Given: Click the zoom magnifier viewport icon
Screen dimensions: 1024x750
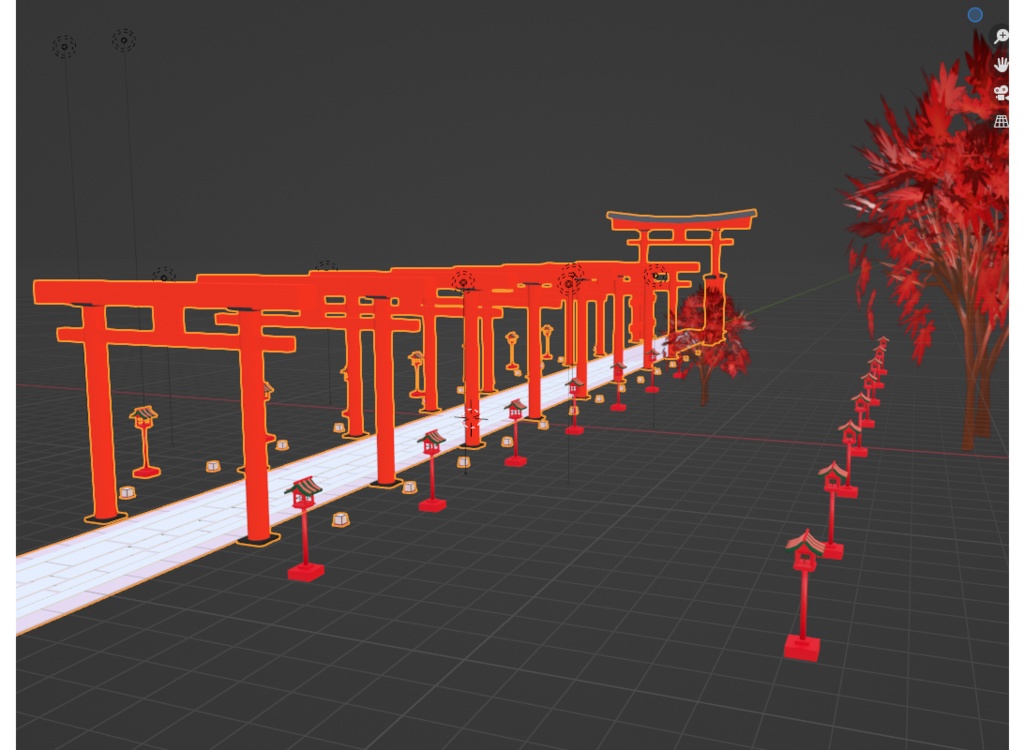Looking at the screenshot, I should pyautogui.click(x=1000, y=36).
